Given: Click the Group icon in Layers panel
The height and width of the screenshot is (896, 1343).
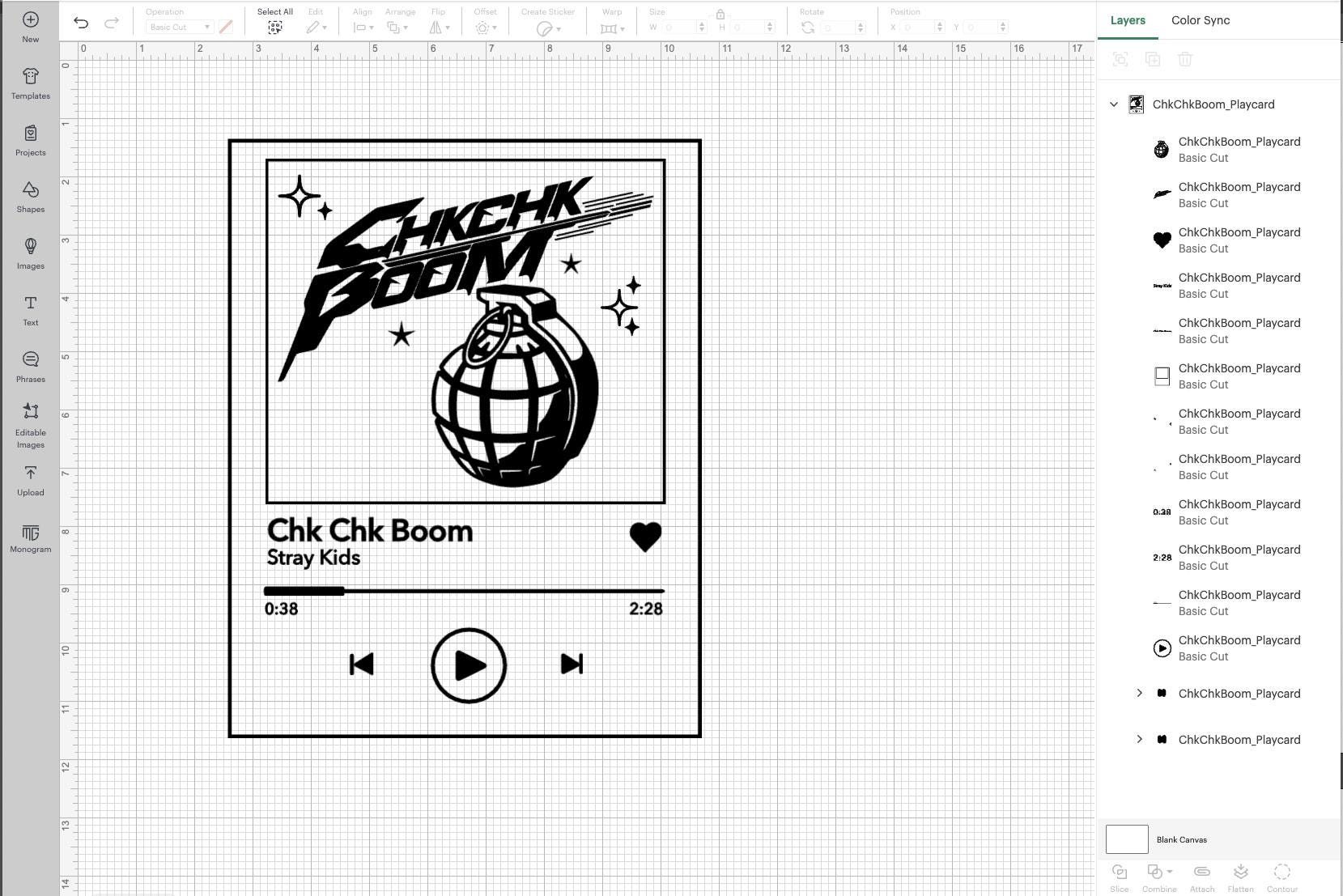Looking at the screenshot, I should 1120,59.
